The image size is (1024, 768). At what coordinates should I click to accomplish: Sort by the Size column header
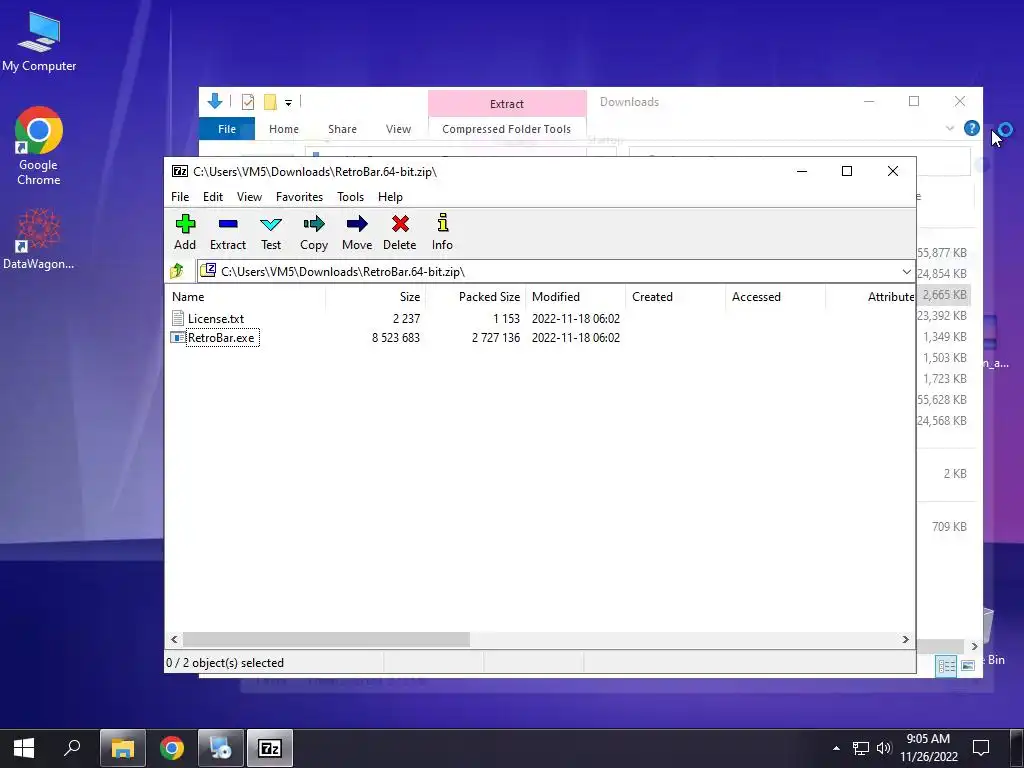[x=376, y=296]
